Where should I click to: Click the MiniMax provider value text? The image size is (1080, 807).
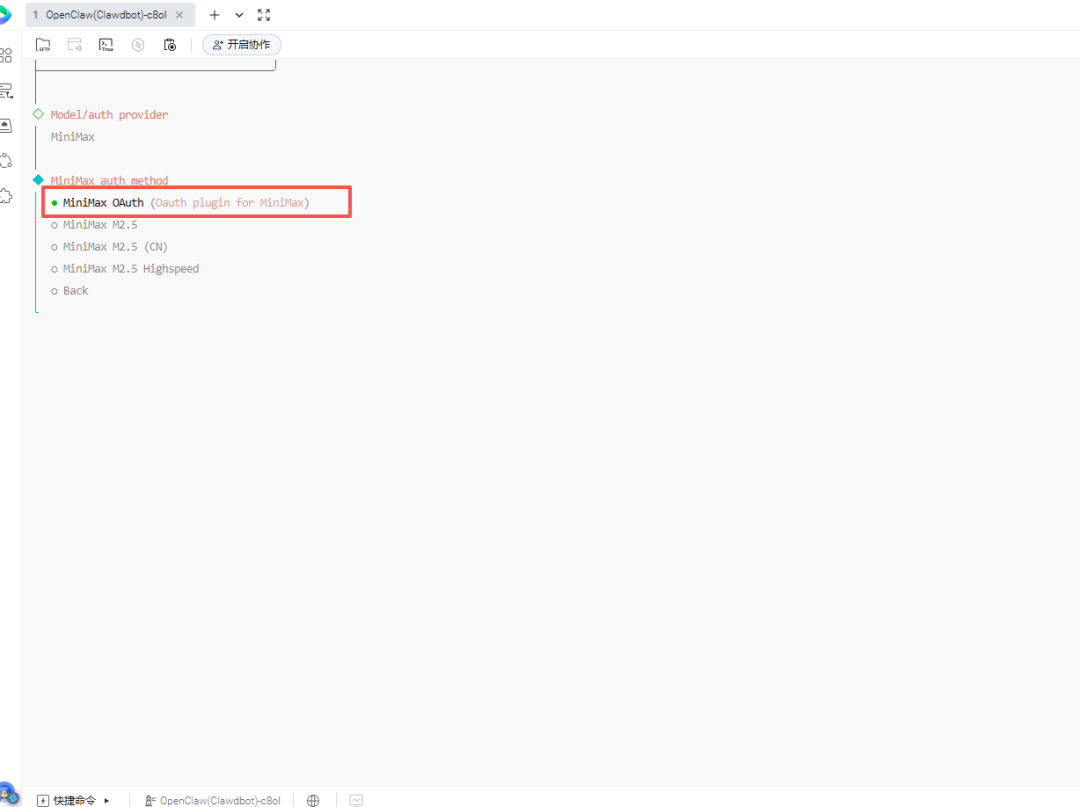pyautogui.click(x=72, y=137)
